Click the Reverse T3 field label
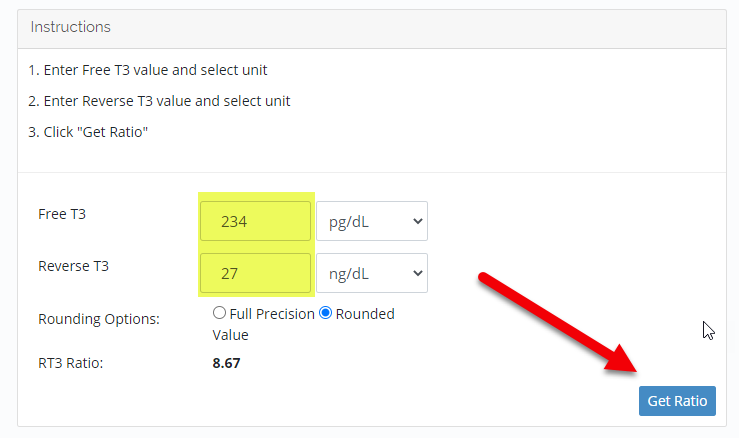The image size is (739, 438). [73, 266]
